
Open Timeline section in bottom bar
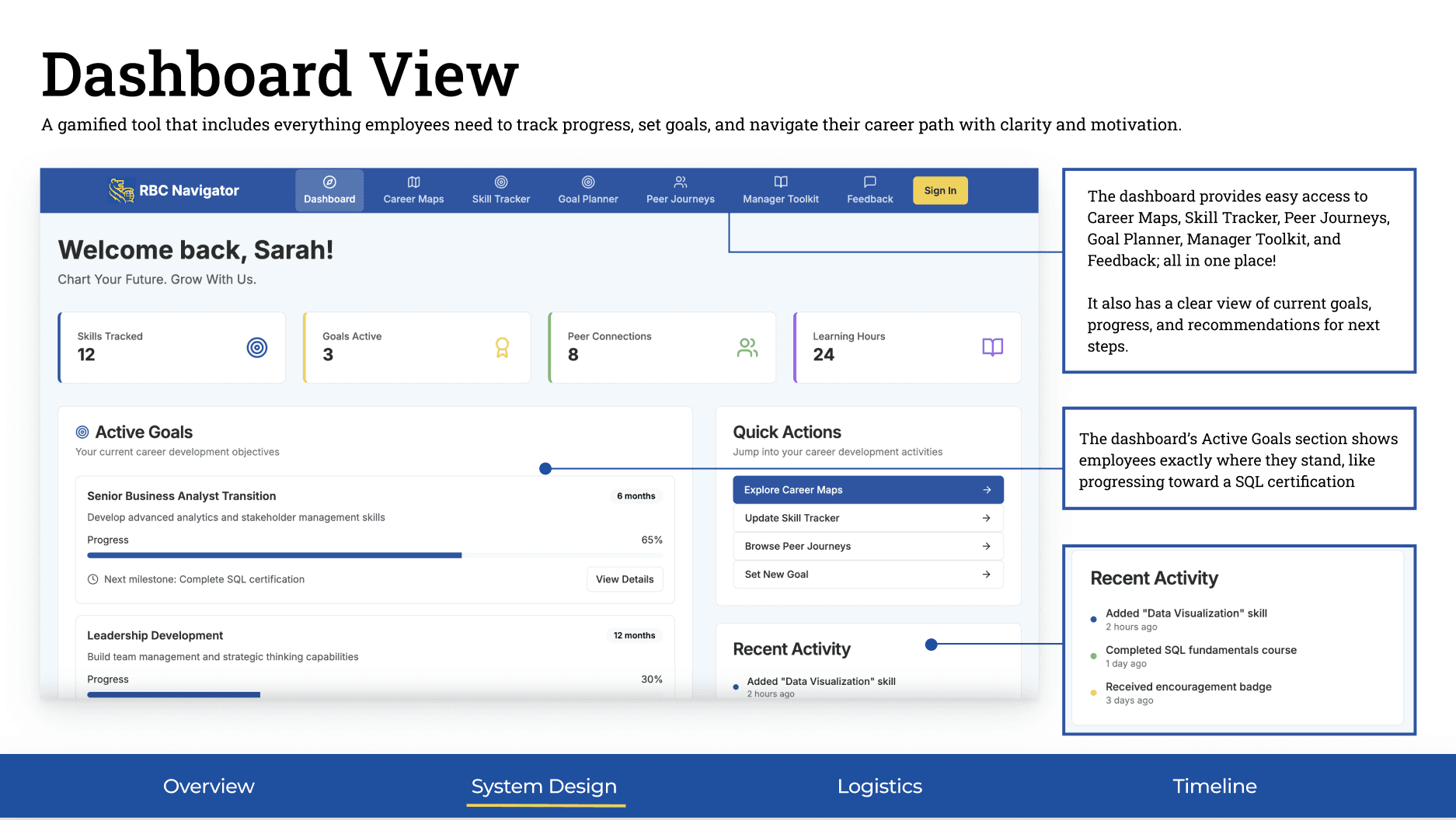click(1214, 786)
